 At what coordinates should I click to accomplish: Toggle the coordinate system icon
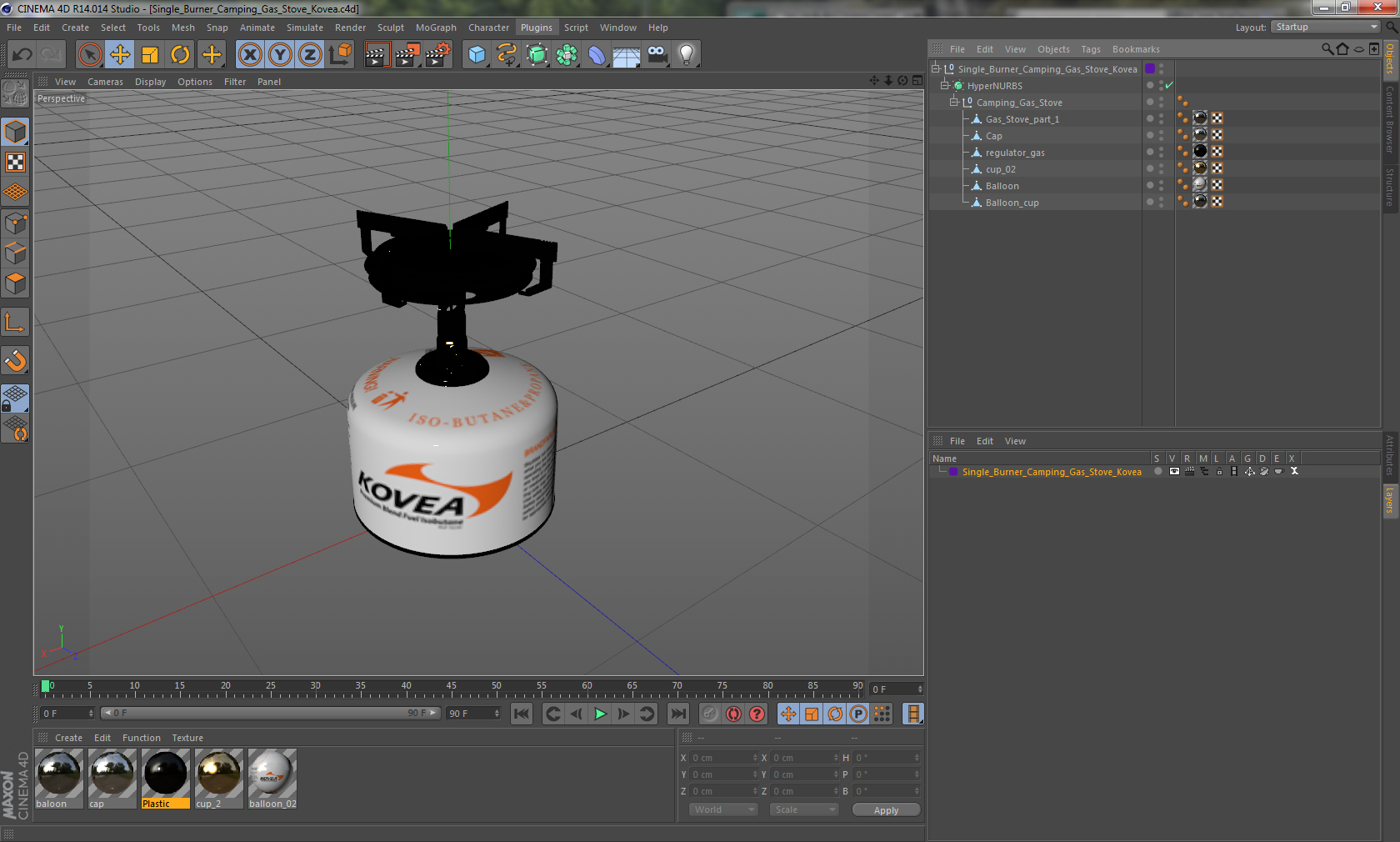pos(340,55)
